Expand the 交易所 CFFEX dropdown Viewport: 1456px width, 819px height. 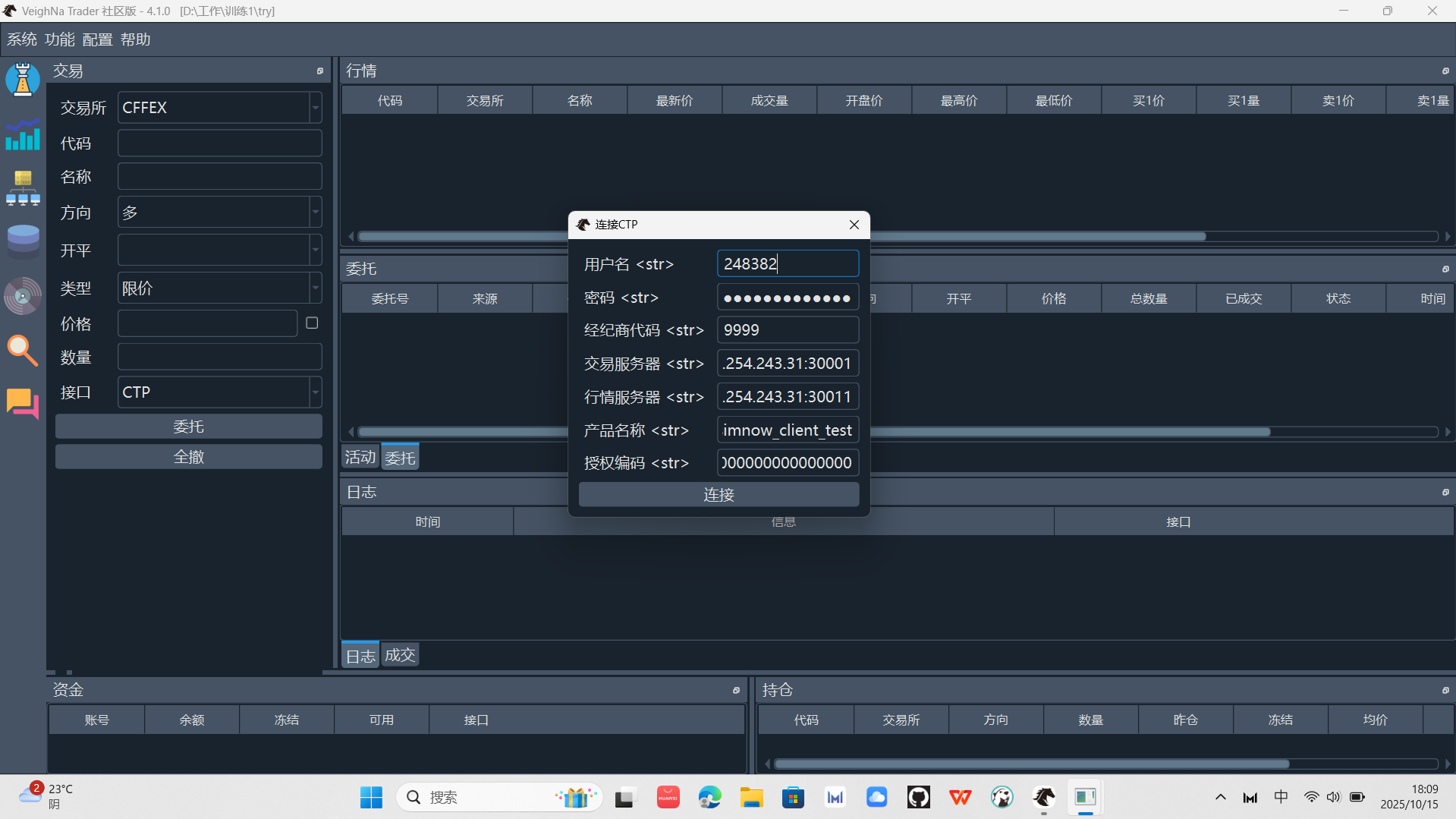click(x=315, y=108)
